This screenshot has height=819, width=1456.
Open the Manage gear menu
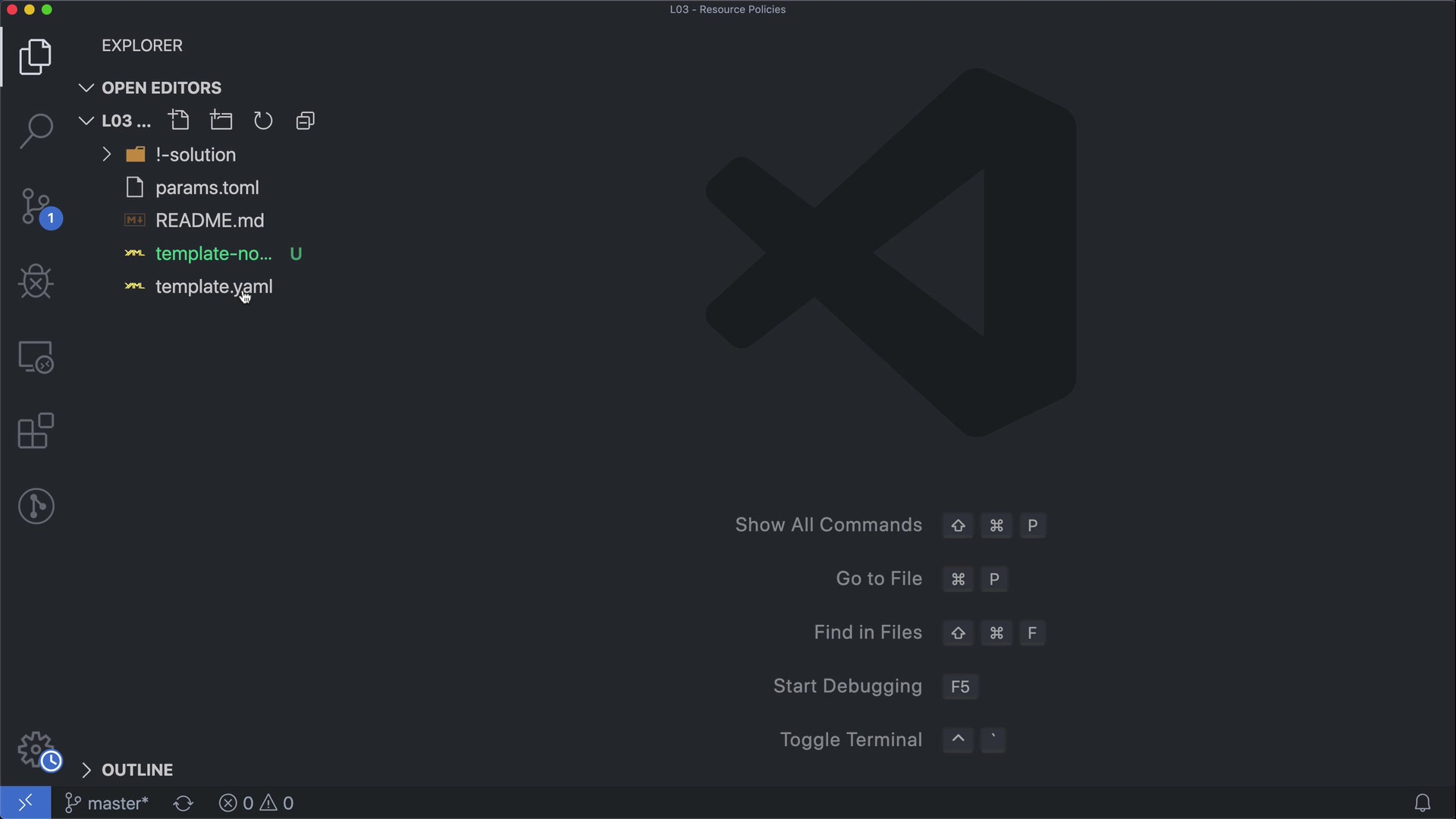pos(36,750)
